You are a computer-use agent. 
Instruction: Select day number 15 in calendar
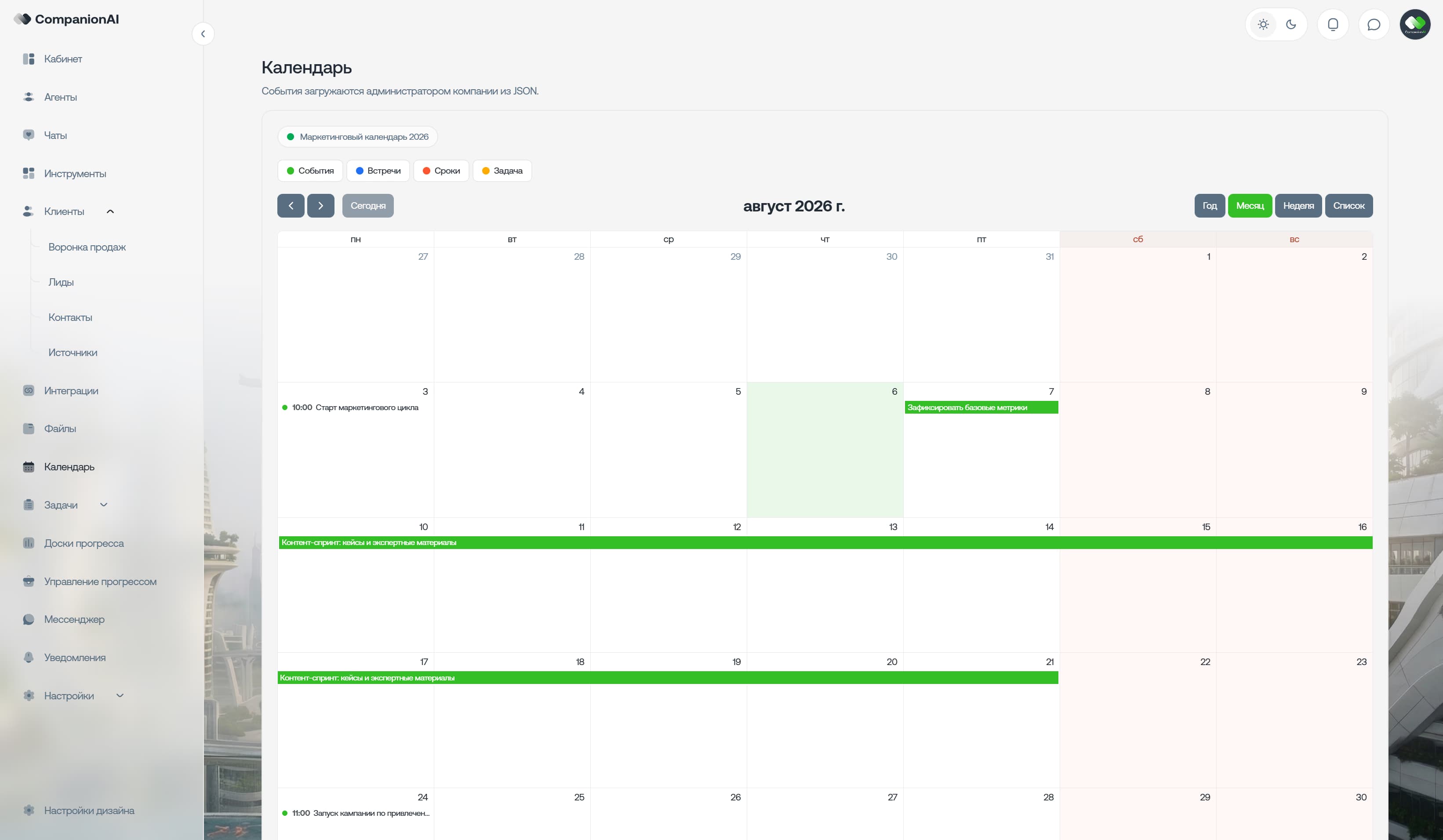pyautogui.click(x=1206, y=527)
